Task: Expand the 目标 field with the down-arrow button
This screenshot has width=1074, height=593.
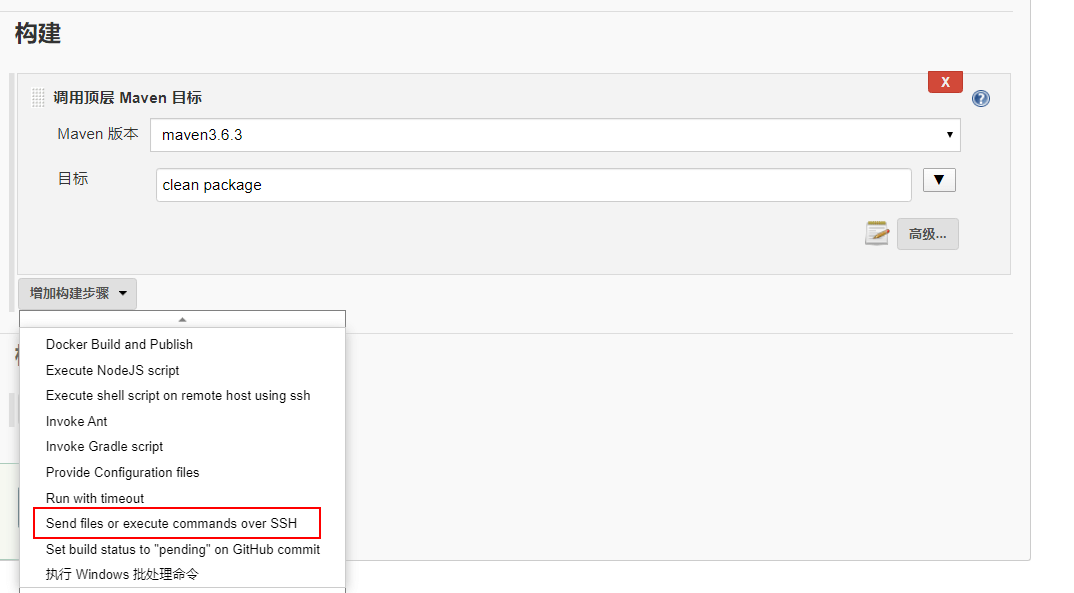Action: point(939,180)
